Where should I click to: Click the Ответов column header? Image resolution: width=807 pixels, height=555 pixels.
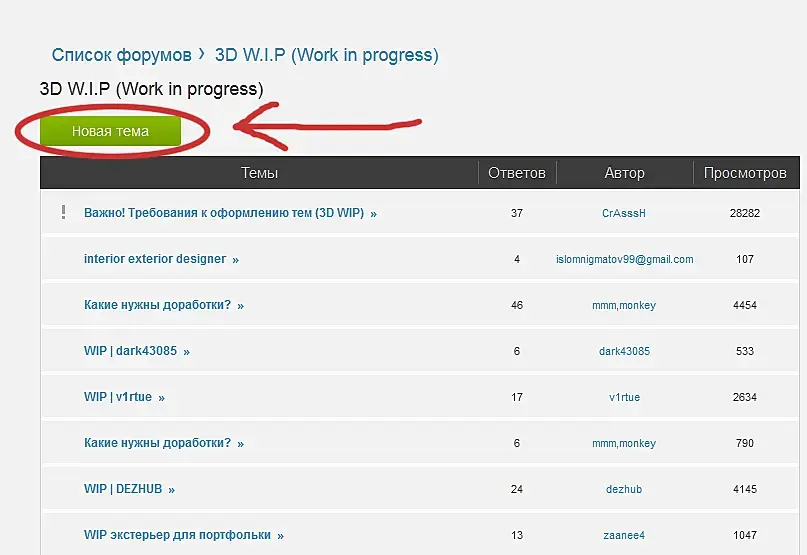(517, 172)
